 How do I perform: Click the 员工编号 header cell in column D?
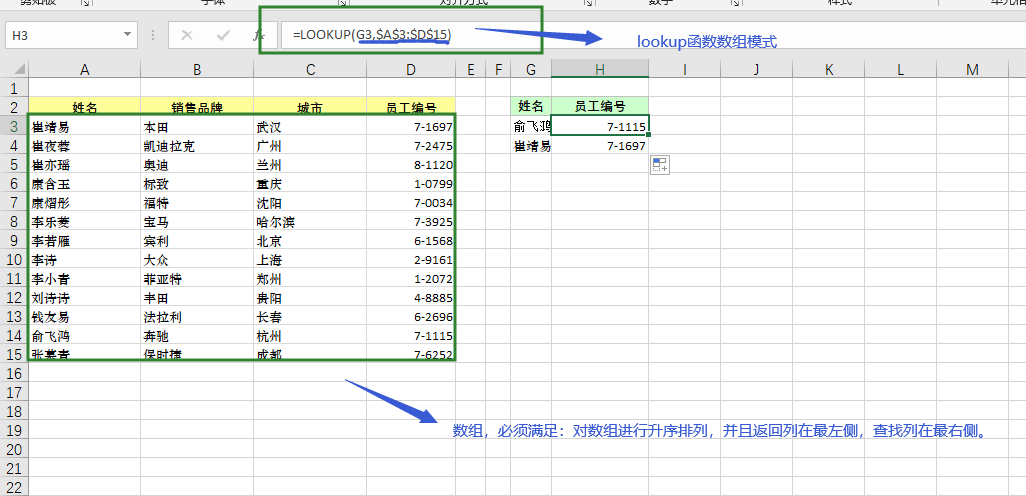click(411, 107)
